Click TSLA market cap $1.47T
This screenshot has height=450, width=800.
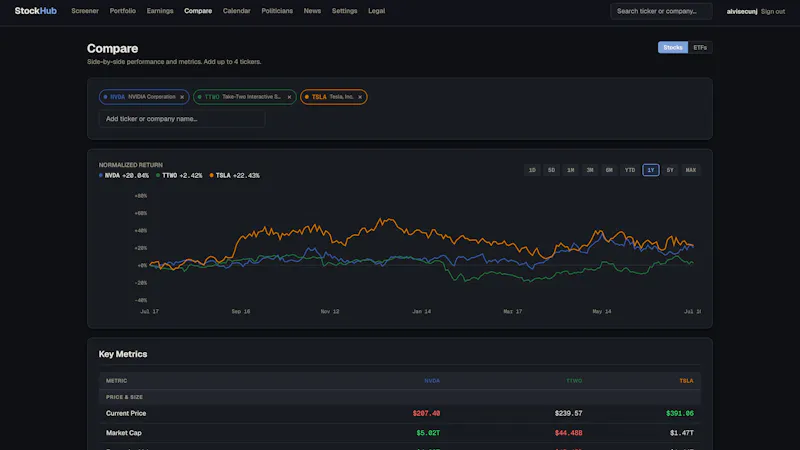coord(682,433)
